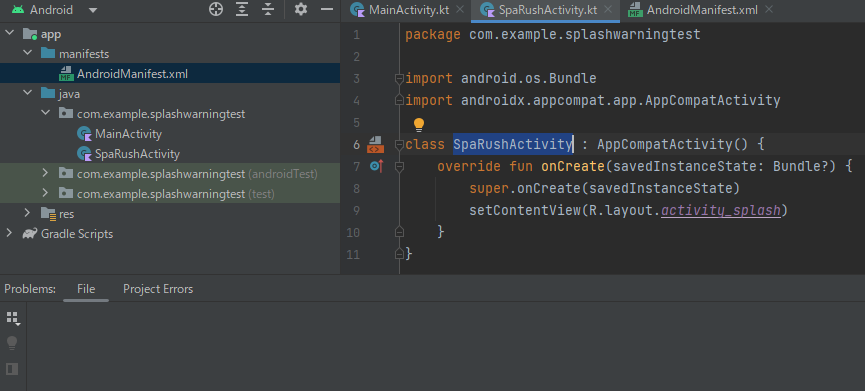Screen dimensions: 865x391
Task: Fold the class at line 6
Action: (x=399, y=145)
